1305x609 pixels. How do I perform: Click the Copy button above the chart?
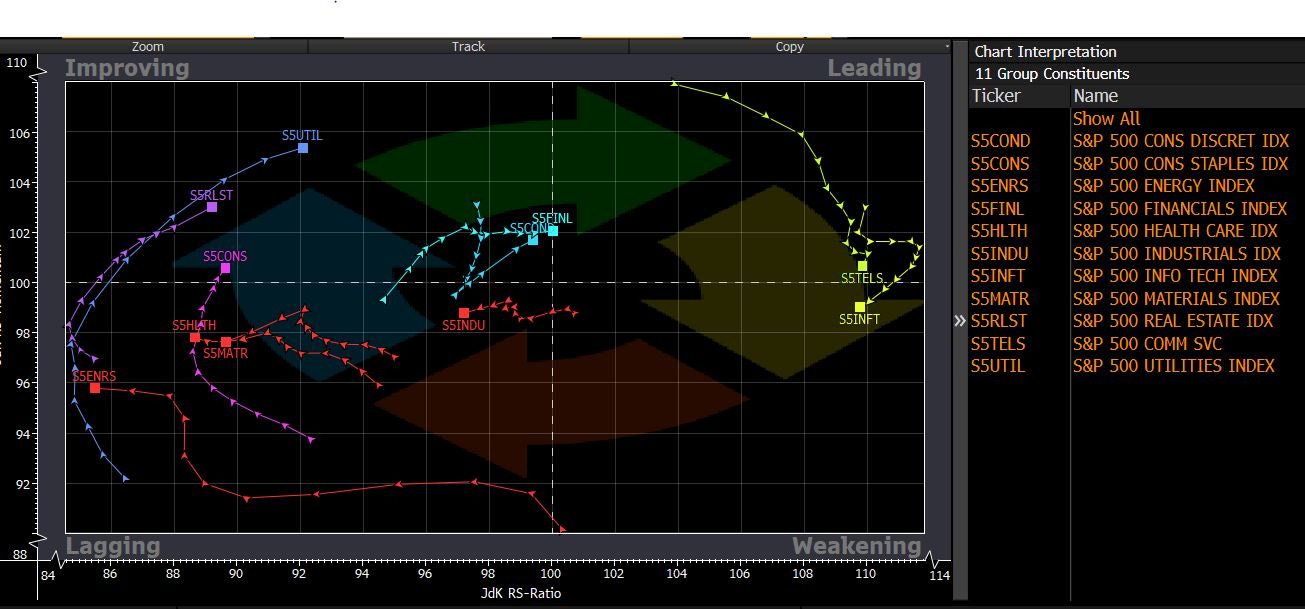pyautogui.click(x=789, y=46)
